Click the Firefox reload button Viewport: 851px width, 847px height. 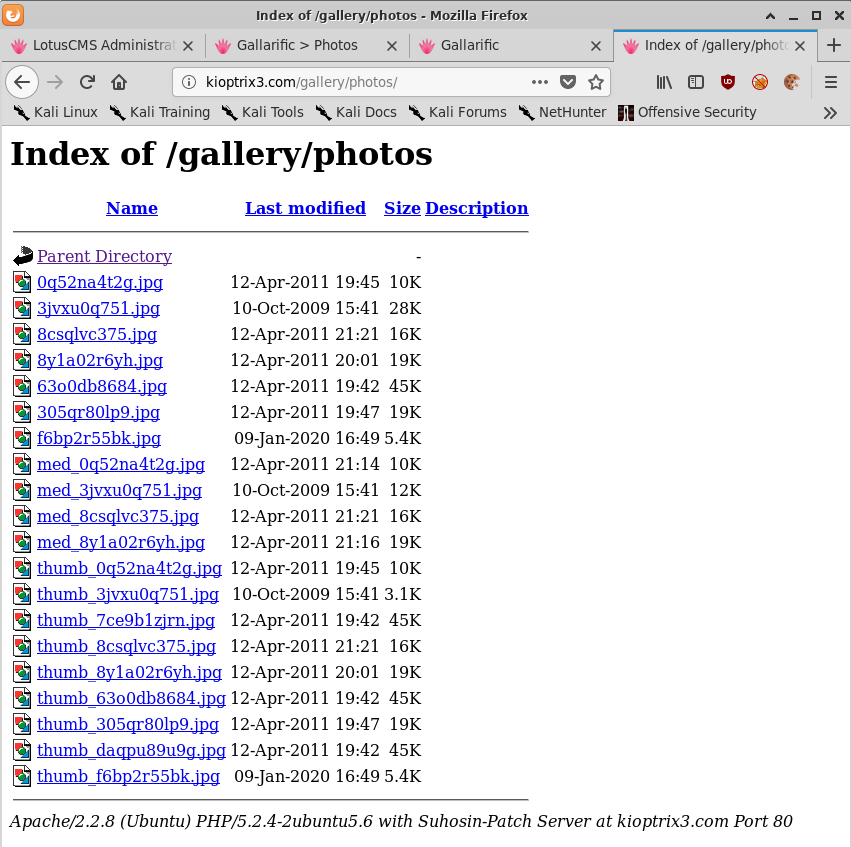click(x=87, y=82)
